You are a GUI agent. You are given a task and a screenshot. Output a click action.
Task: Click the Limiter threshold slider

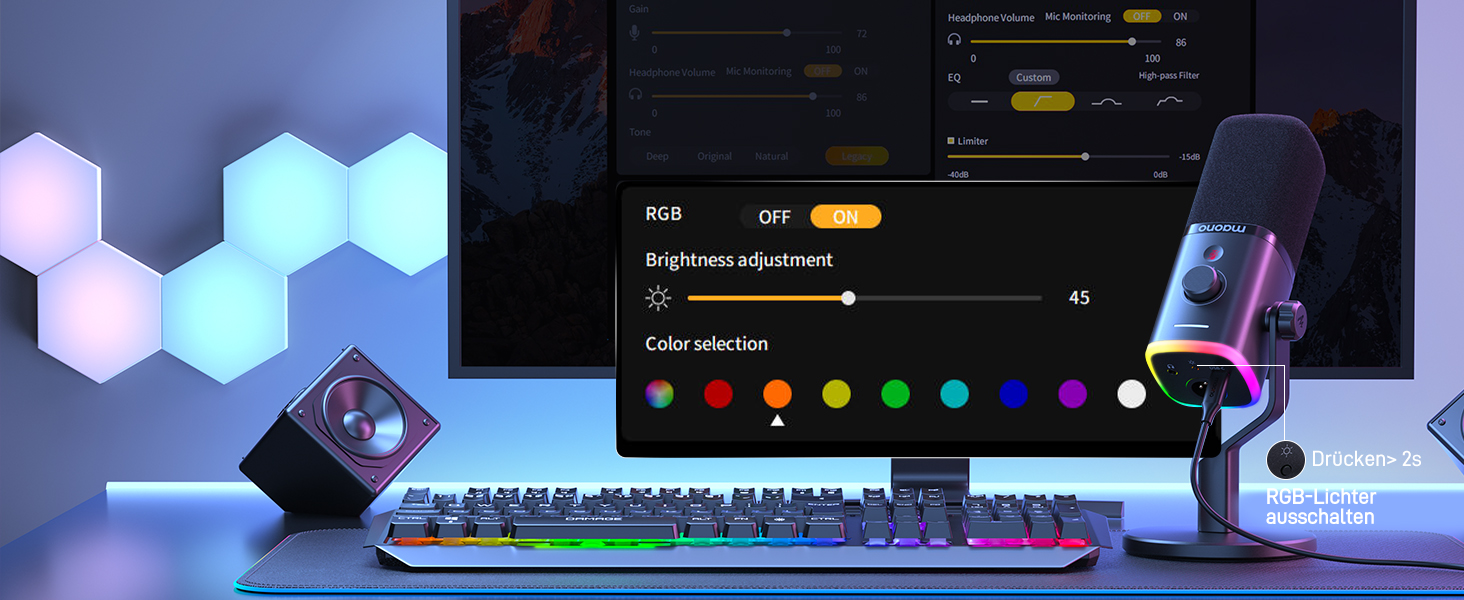click(1058, 156)
